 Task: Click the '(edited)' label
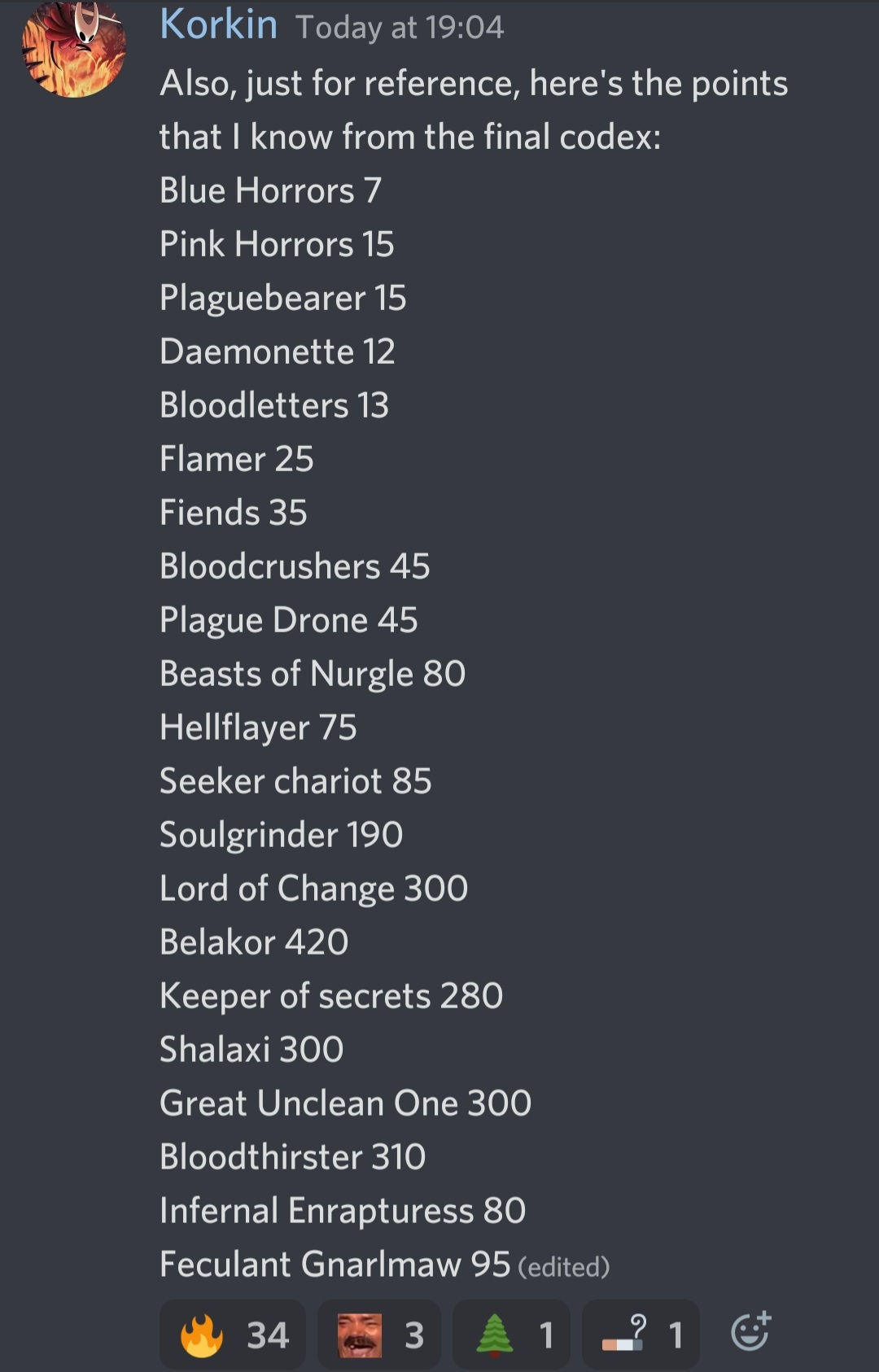(x=563, y=1267)
